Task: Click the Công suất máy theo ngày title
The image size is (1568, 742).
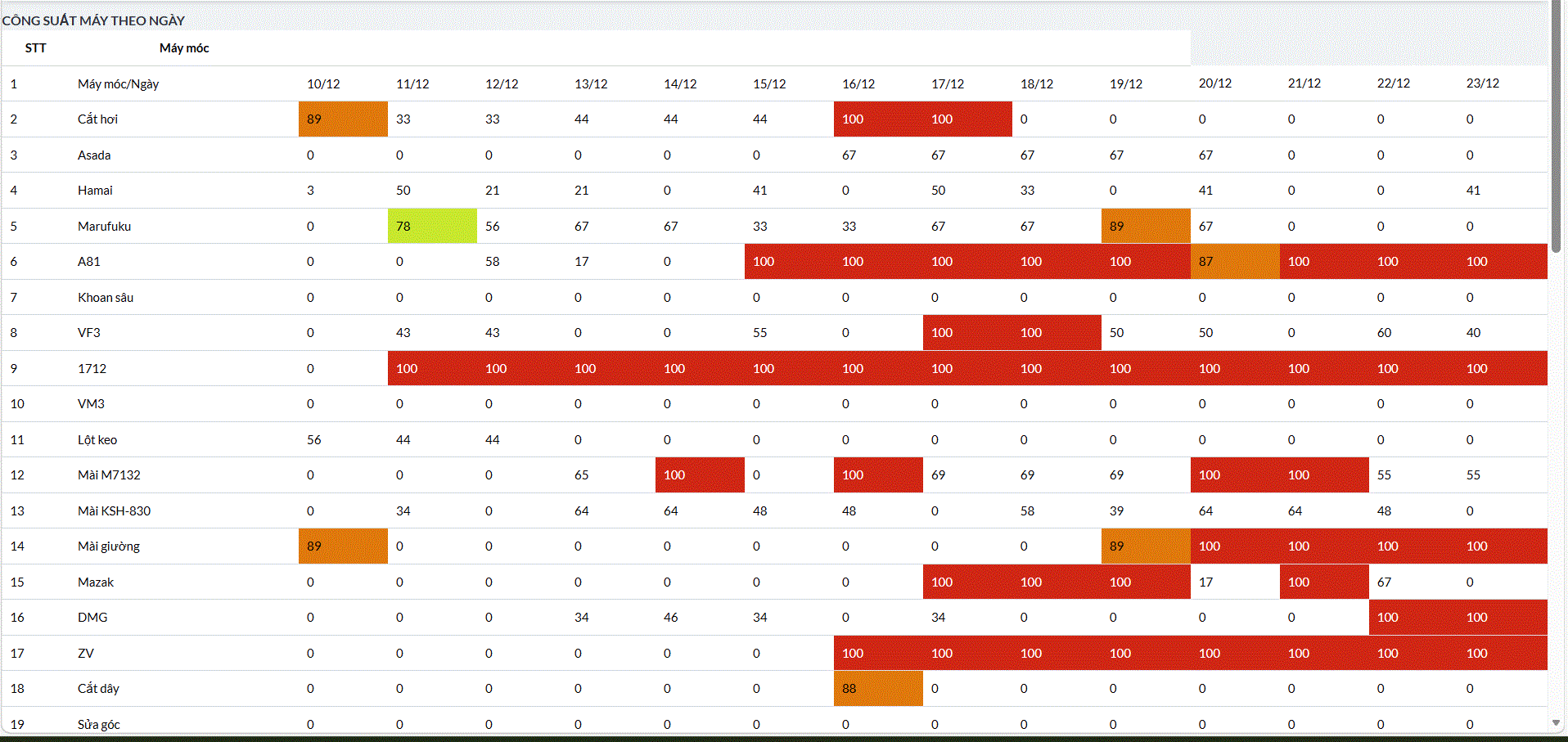Action: tap(93, 20)
